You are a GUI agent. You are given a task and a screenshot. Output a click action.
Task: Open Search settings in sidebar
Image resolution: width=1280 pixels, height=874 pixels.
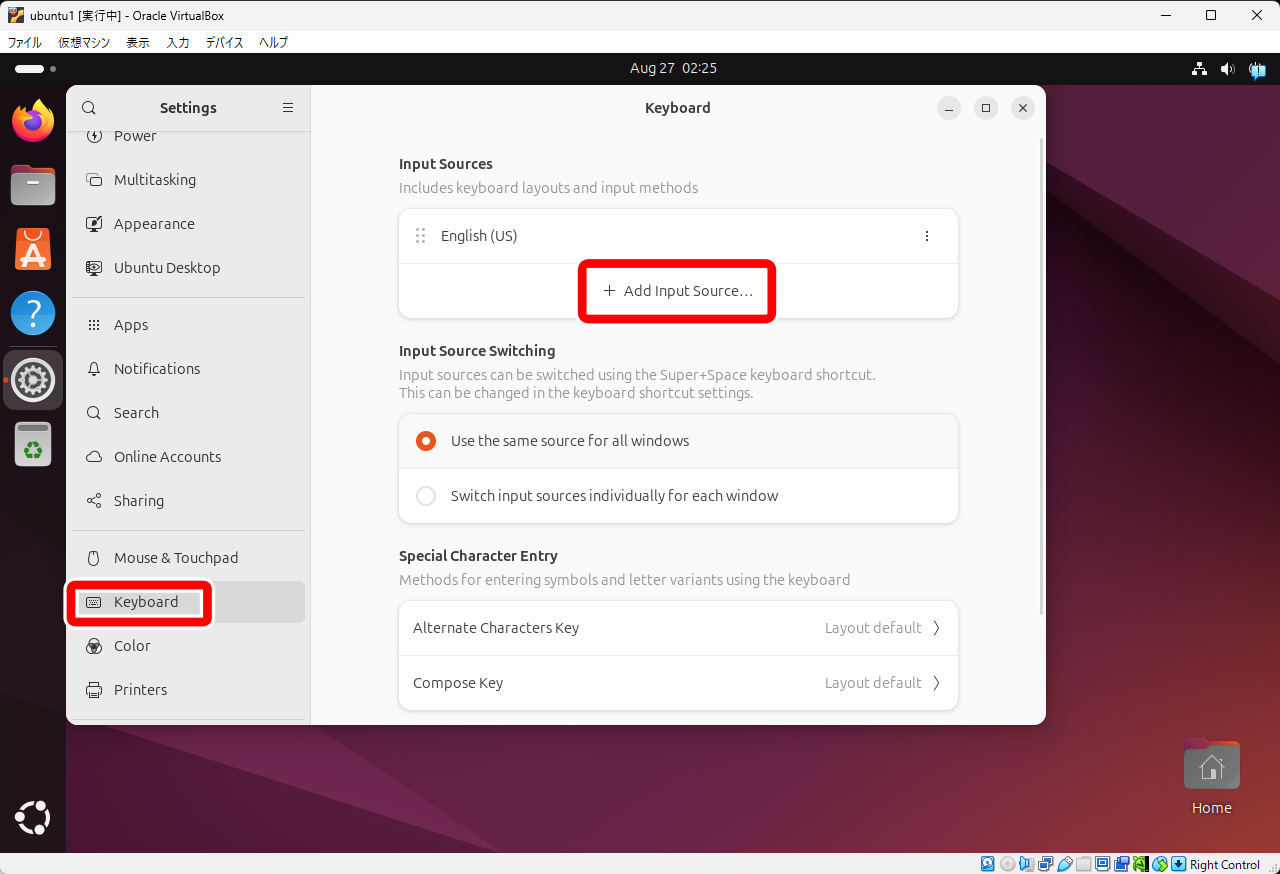click(188, 413)
